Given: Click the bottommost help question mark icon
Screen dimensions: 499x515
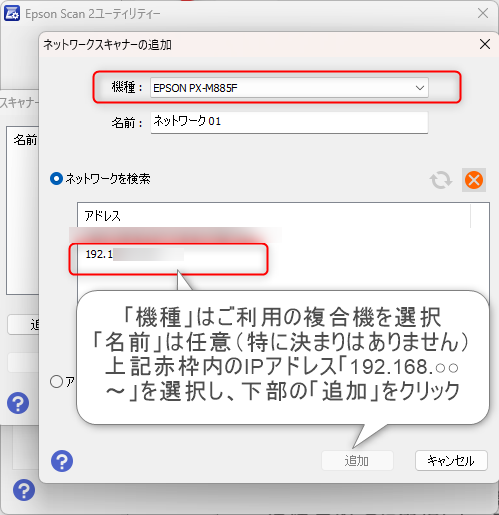Looking at the screenshot, I should tap(24, 490).
